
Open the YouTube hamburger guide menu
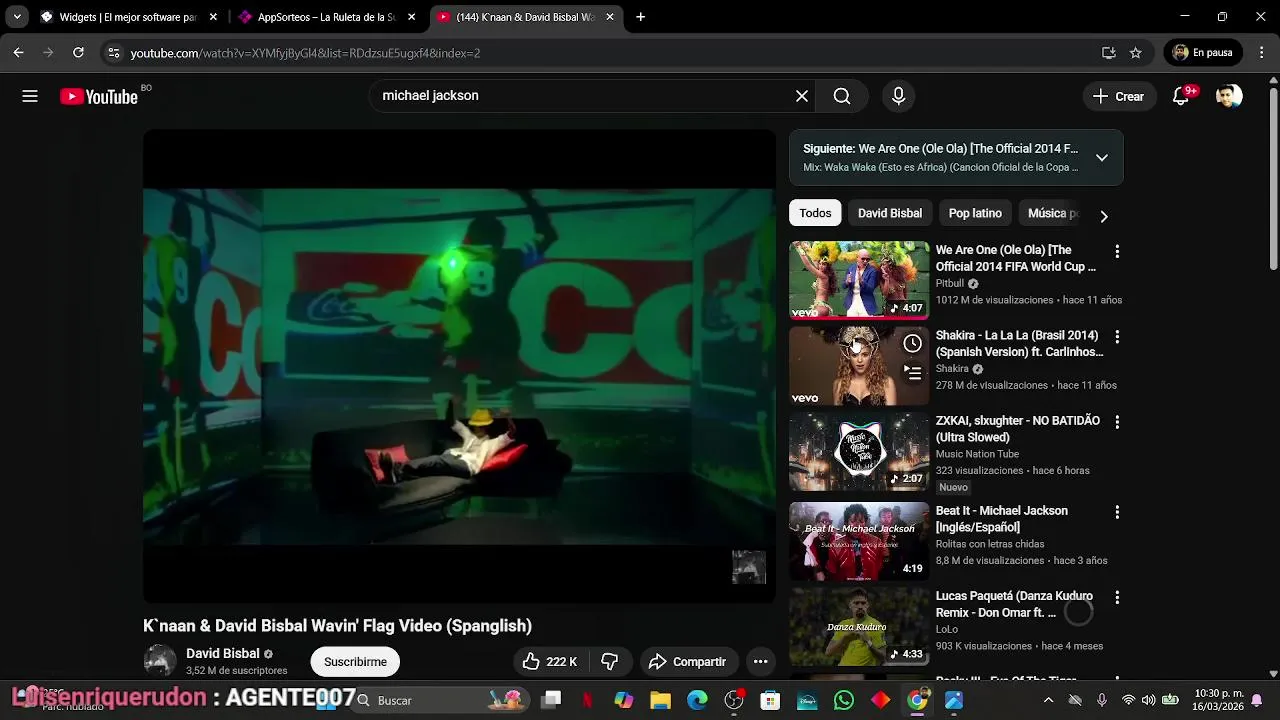click(30, 96)
